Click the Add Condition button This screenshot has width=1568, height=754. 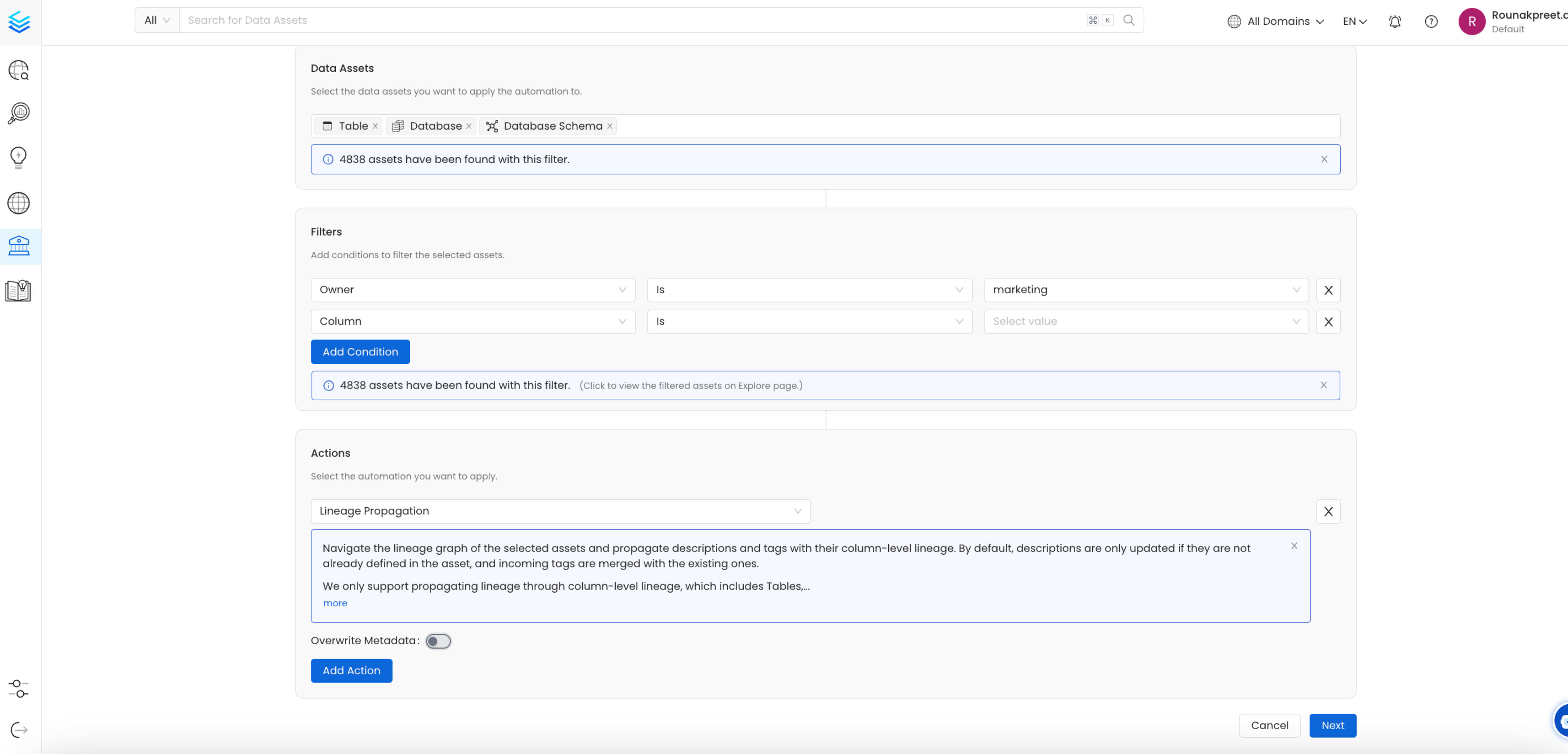(x=360, y=351)
